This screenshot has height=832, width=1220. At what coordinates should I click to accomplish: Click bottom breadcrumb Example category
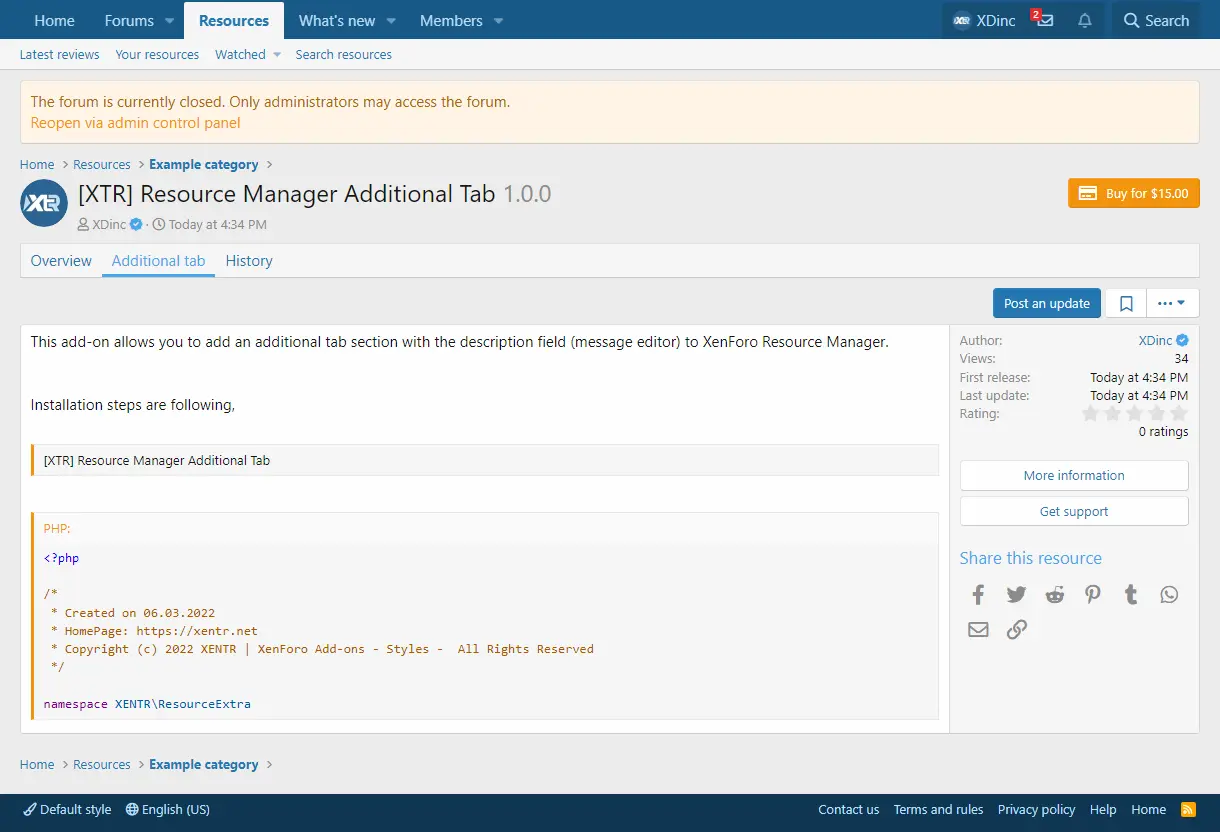[x=204, y=765]
